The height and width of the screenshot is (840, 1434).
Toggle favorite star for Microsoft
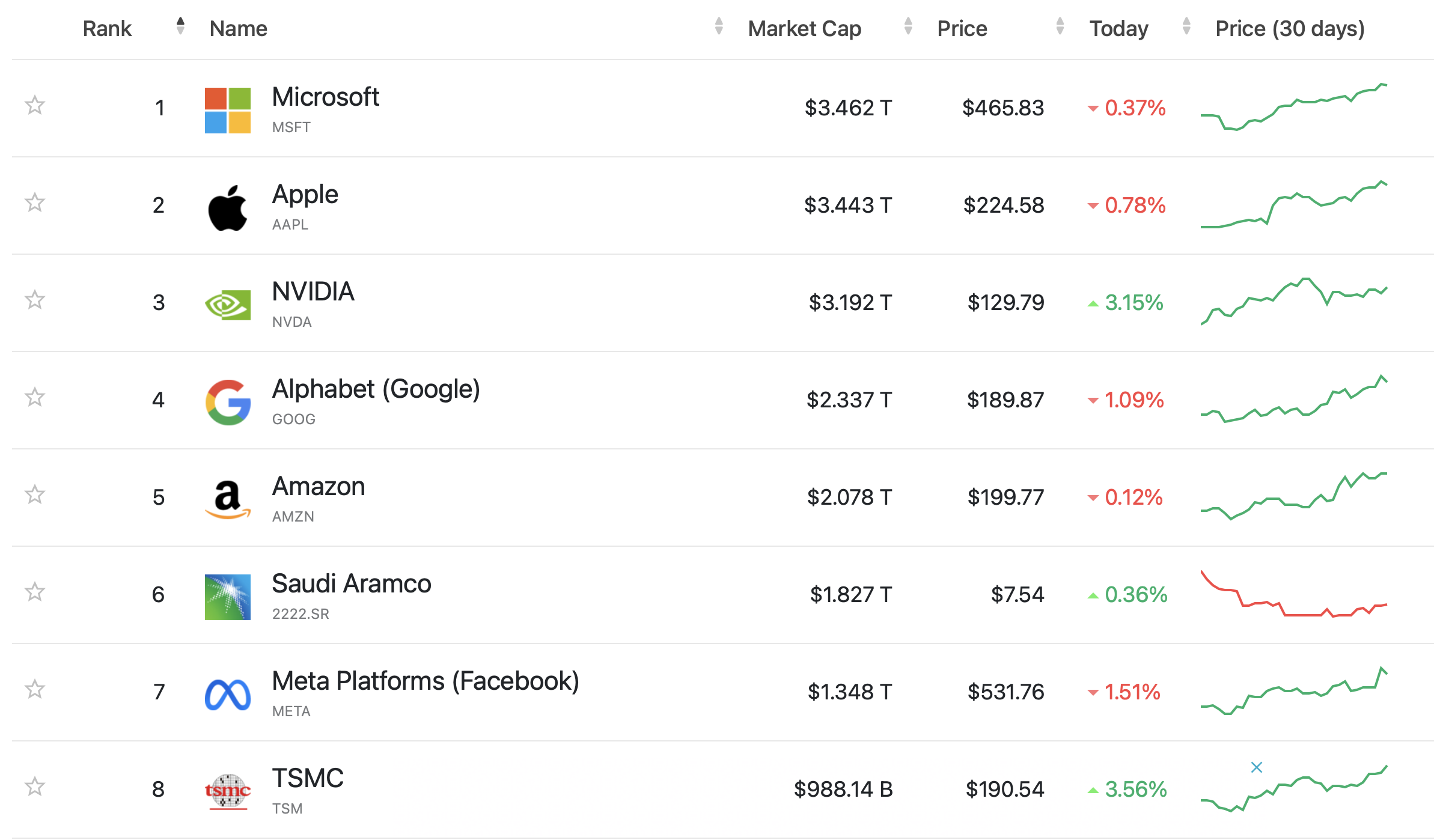[35, 106]
